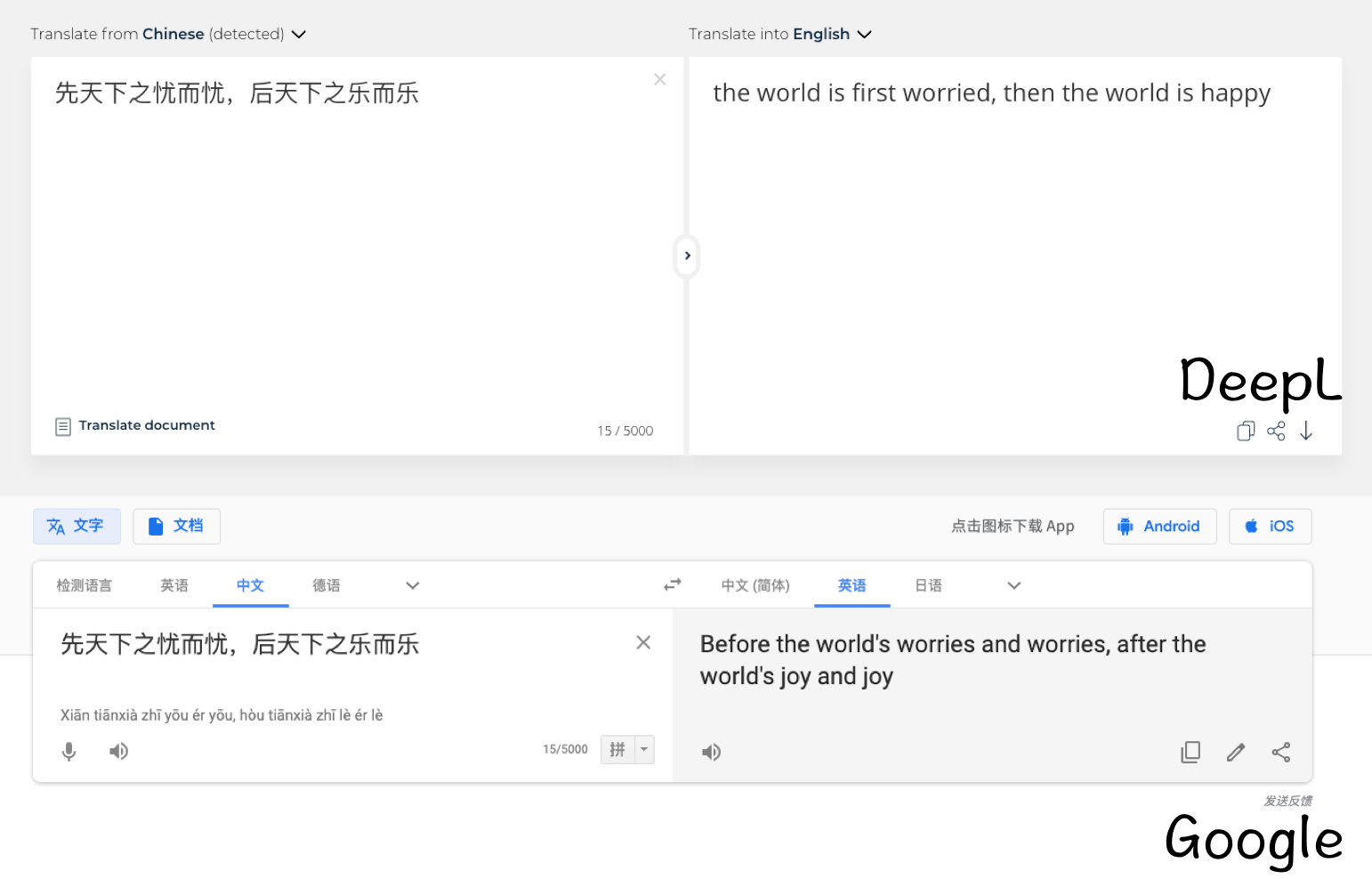Switch to the 文档 document tab
Viewport: 1372px width, 879px height.
pyautogui.click(x=176, y=526)
